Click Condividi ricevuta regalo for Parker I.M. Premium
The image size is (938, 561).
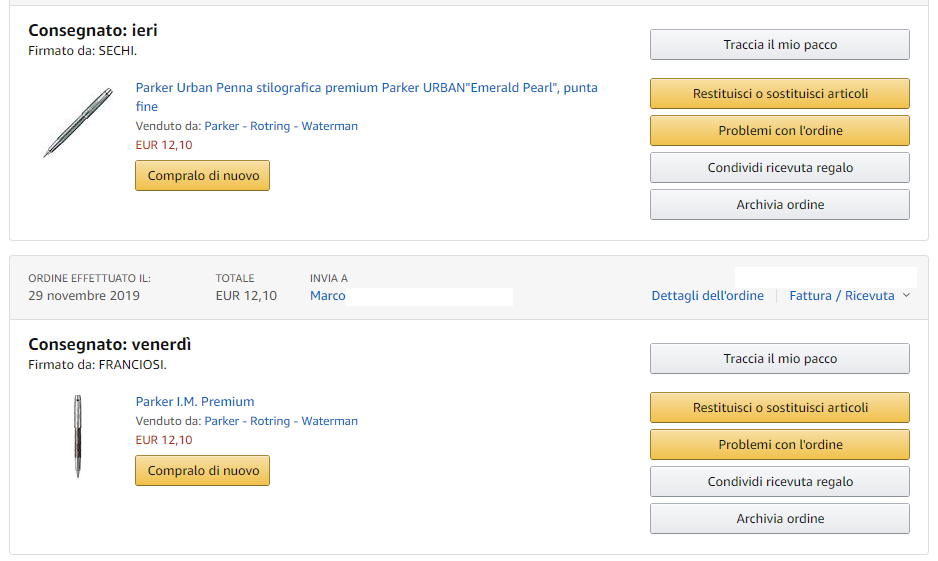779,482
